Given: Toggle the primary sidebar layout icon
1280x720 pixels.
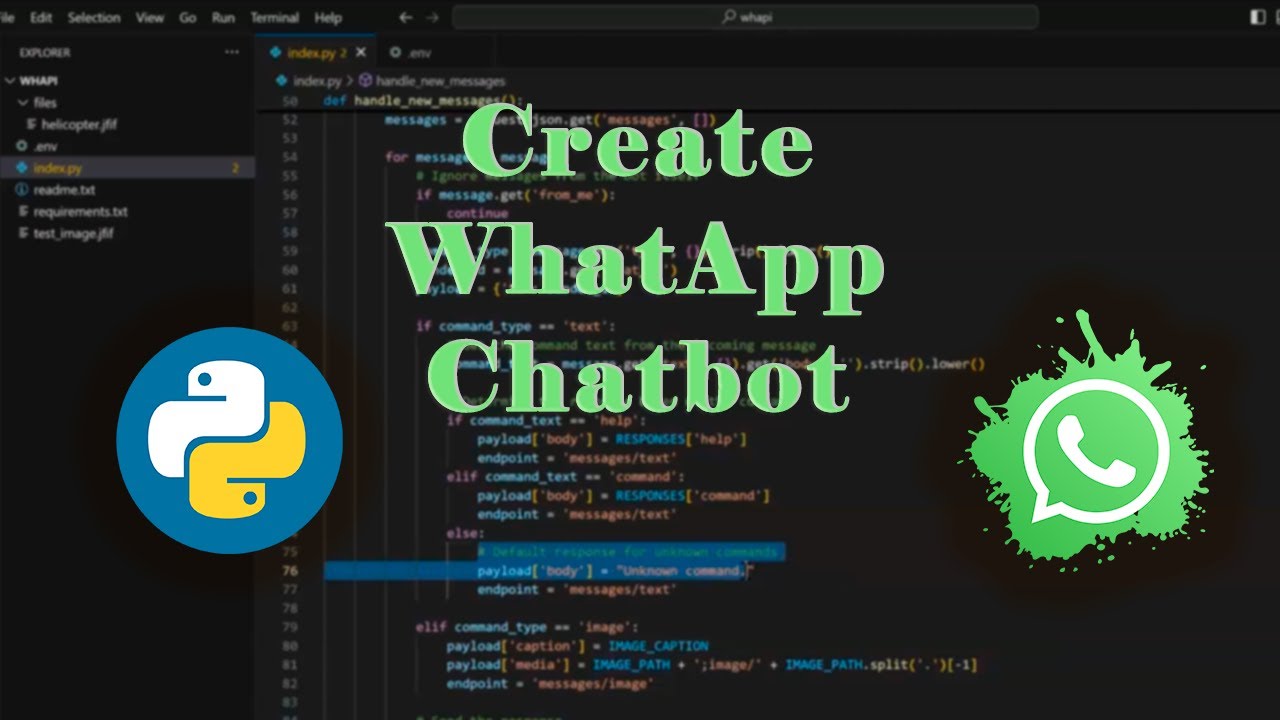Looking at the screenshot, I should point(1258,18).
